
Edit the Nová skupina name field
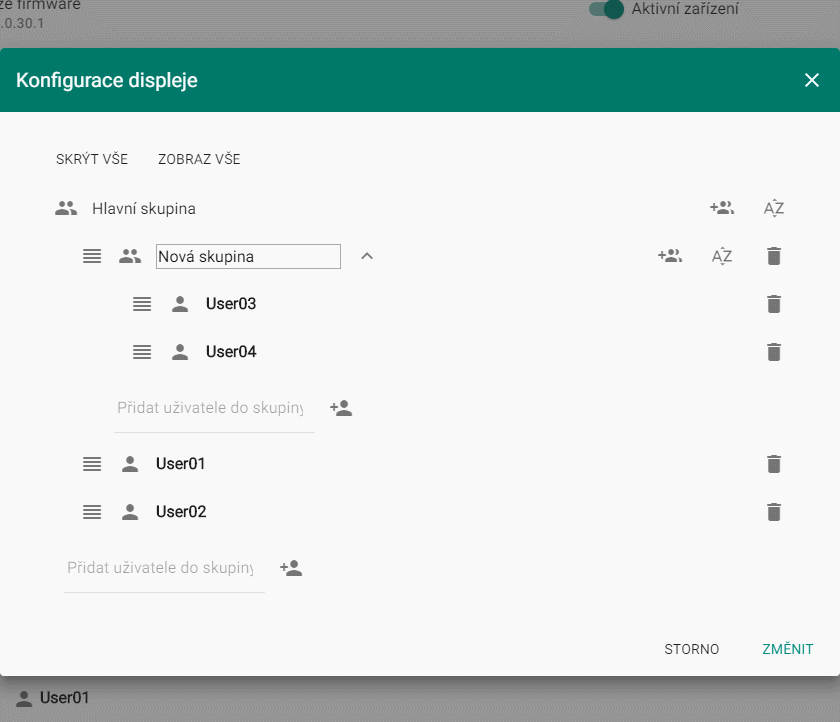[248, 257]
